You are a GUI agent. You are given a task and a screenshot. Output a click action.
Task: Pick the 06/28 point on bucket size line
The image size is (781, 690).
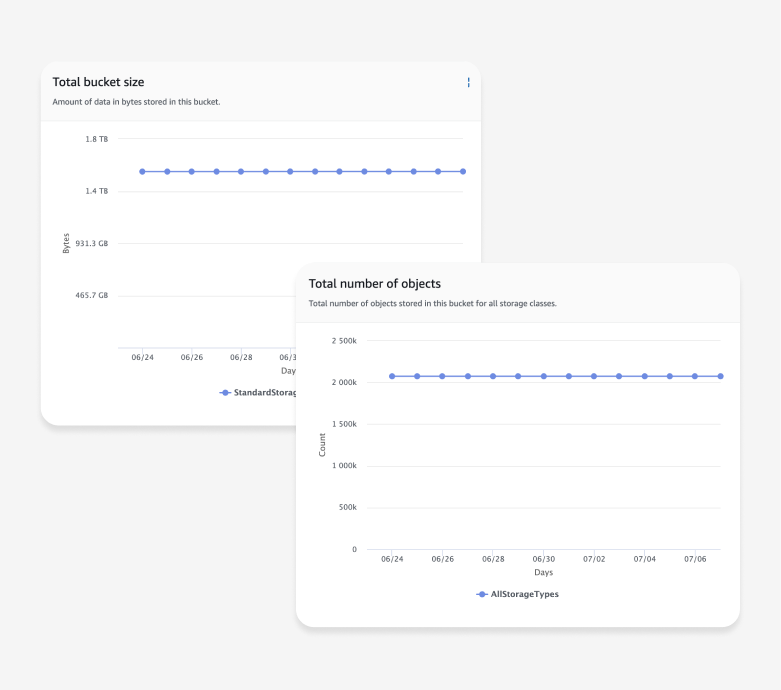(x=241, y=171)
